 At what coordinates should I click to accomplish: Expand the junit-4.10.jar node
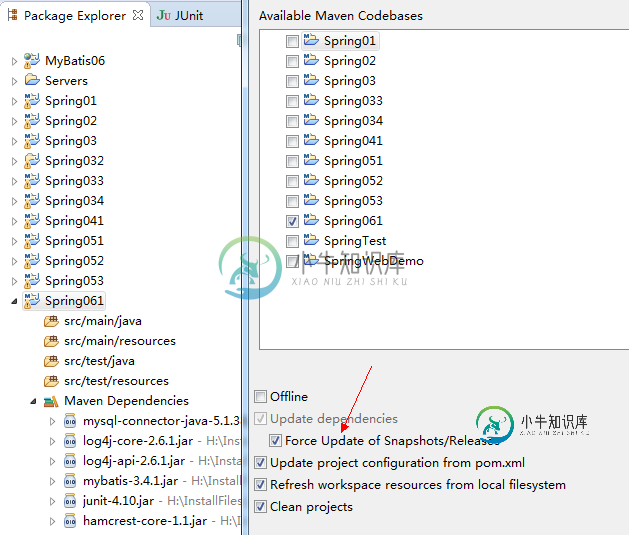click(53, 501)
